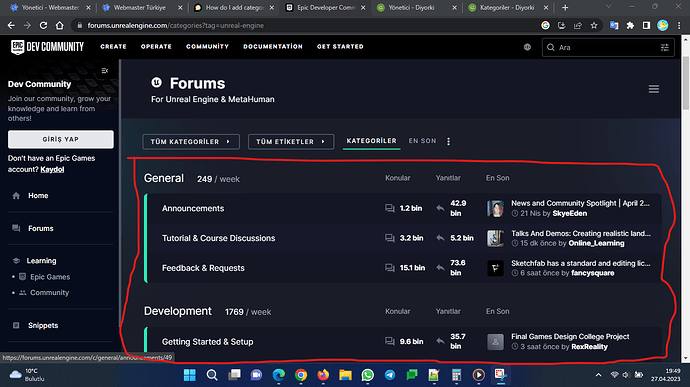Open the Documentation menu
Screen dimensions: 690x387
(x=273, y=47)
